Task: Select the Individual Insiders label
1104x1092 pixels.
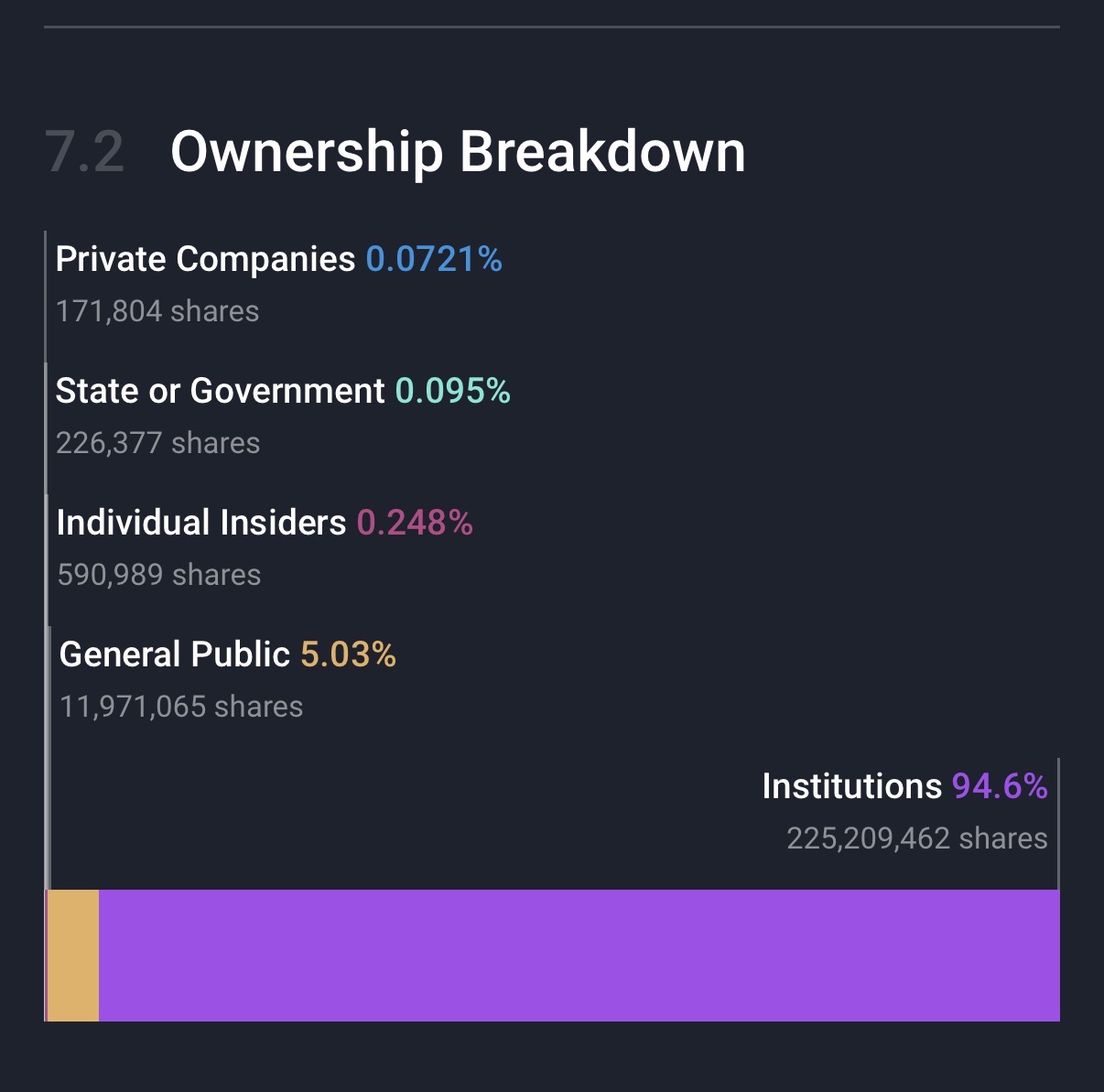Action: [201, 523]
